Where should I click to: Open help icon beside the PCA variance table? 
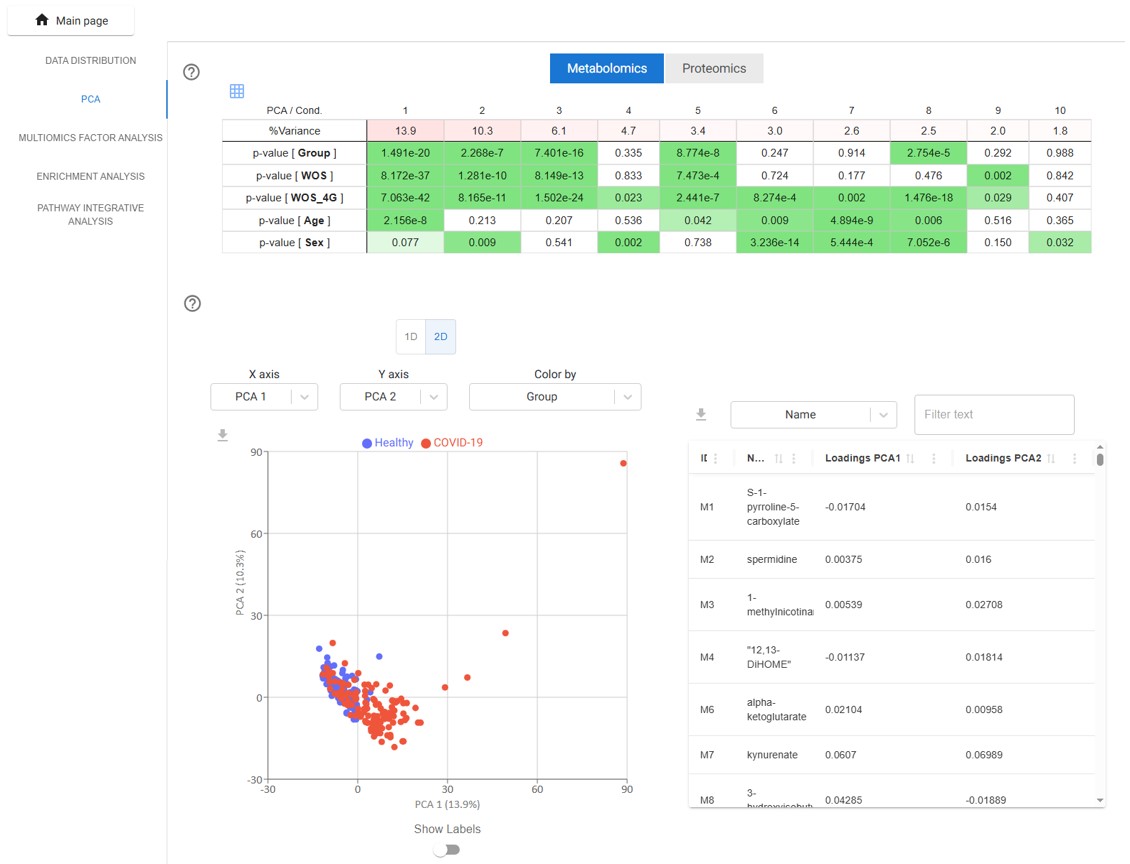coord(192,72)
